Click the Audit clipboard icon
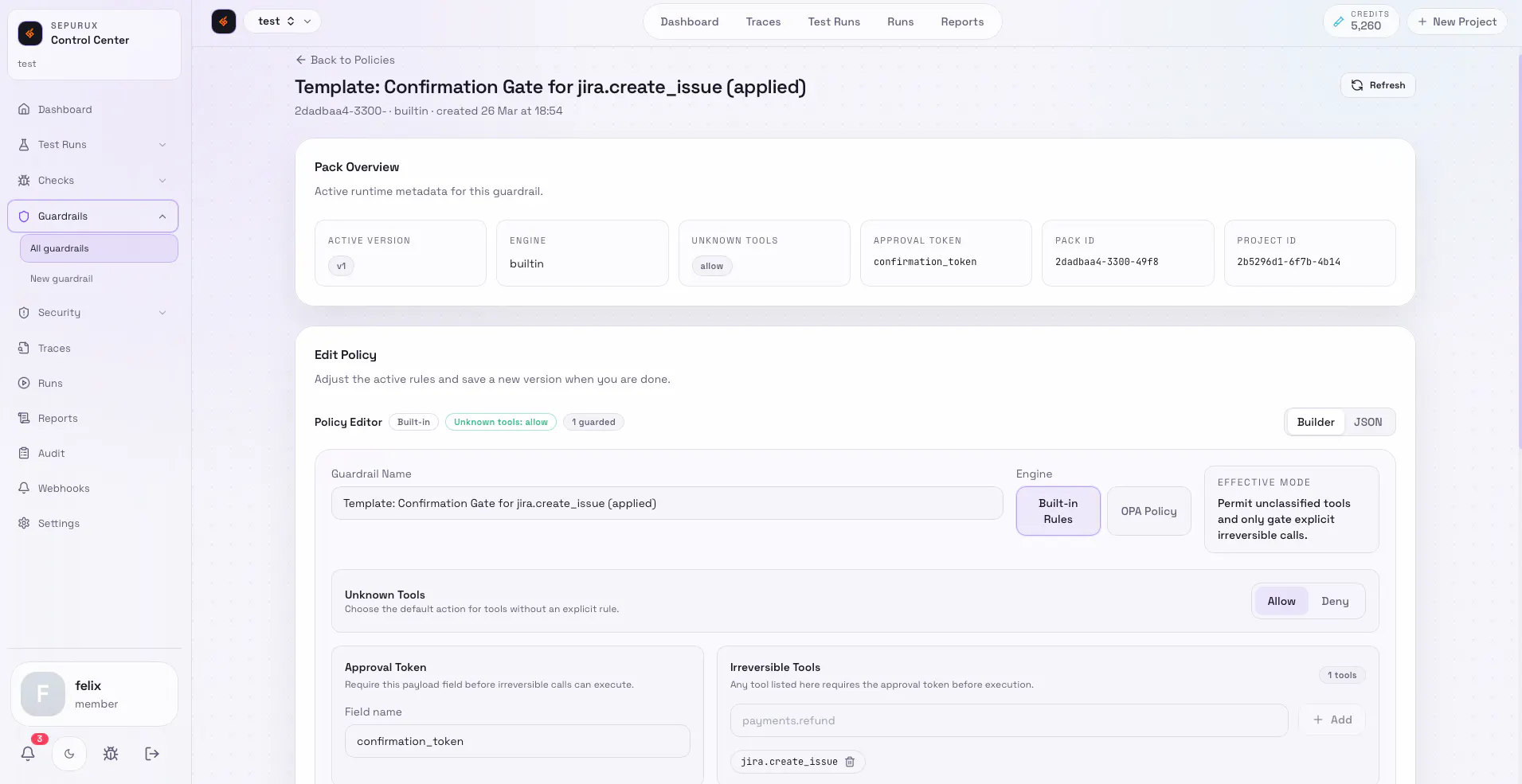 24,454
